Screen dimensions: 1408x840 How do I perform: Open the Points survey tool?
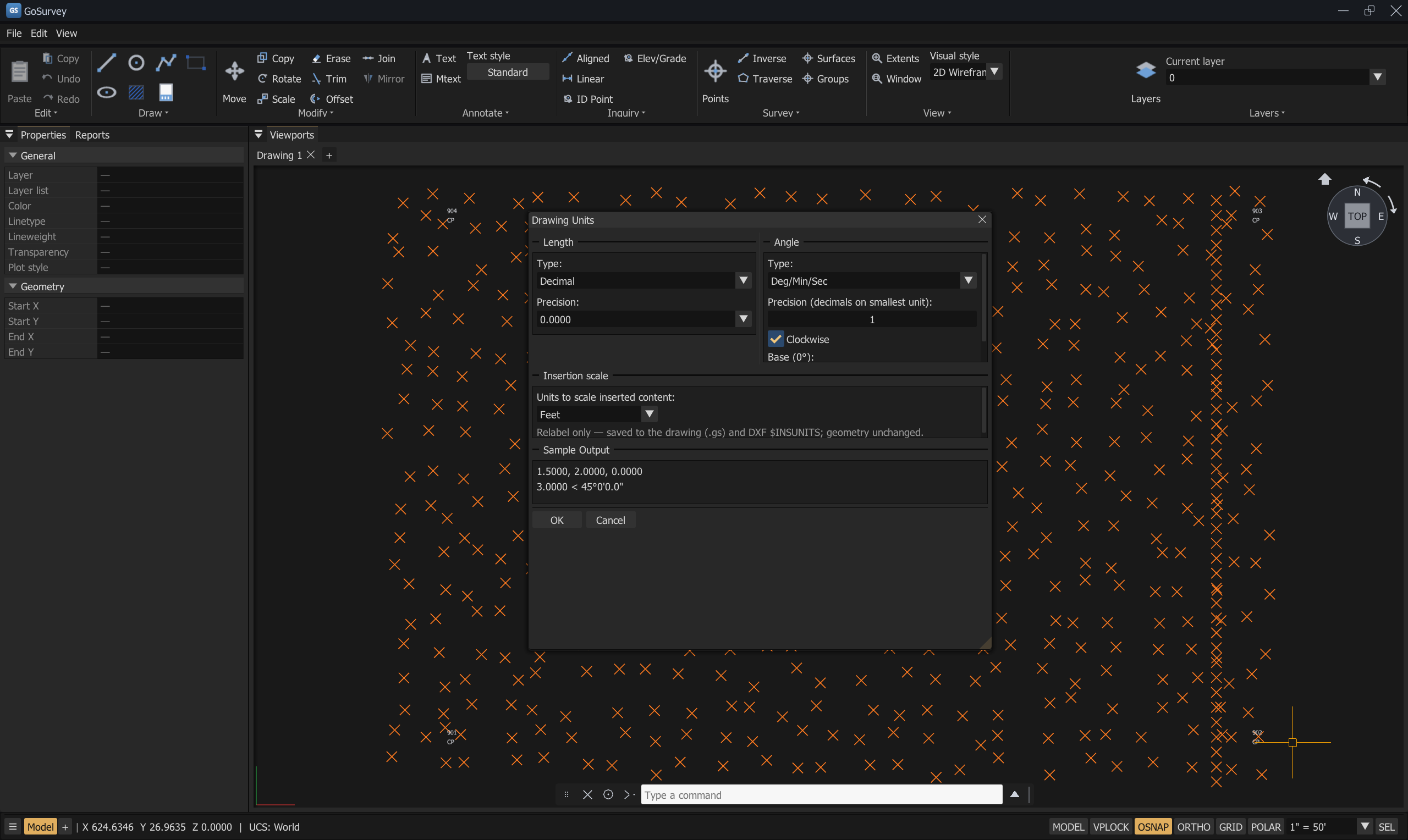click(715, 71)
